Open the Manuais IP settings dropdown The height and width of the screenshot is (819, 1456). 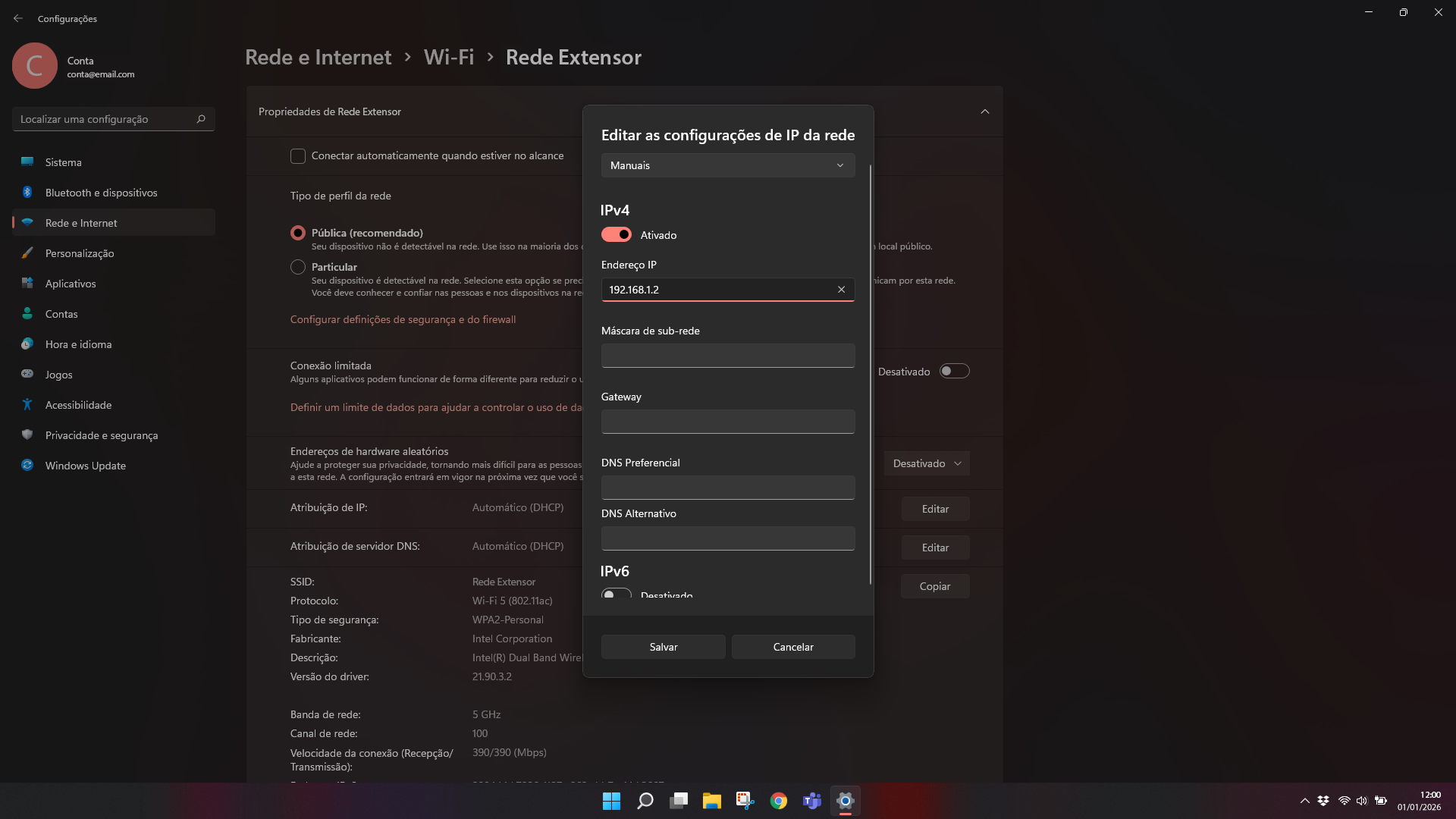[x=727, y=165]
